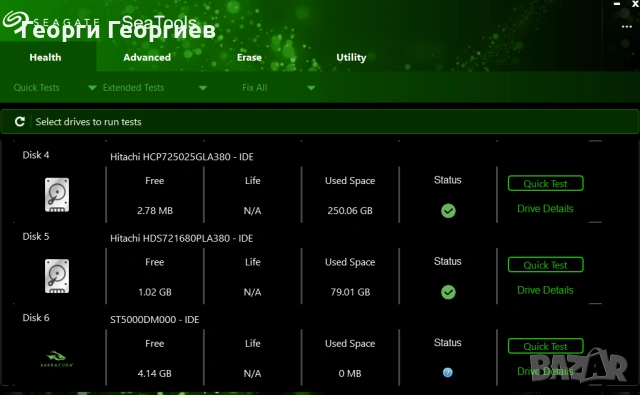Viewport: 640px width, 395px height.
Task: Expand the Extended Tests dropdown arrow
Action: click(203, 88)
